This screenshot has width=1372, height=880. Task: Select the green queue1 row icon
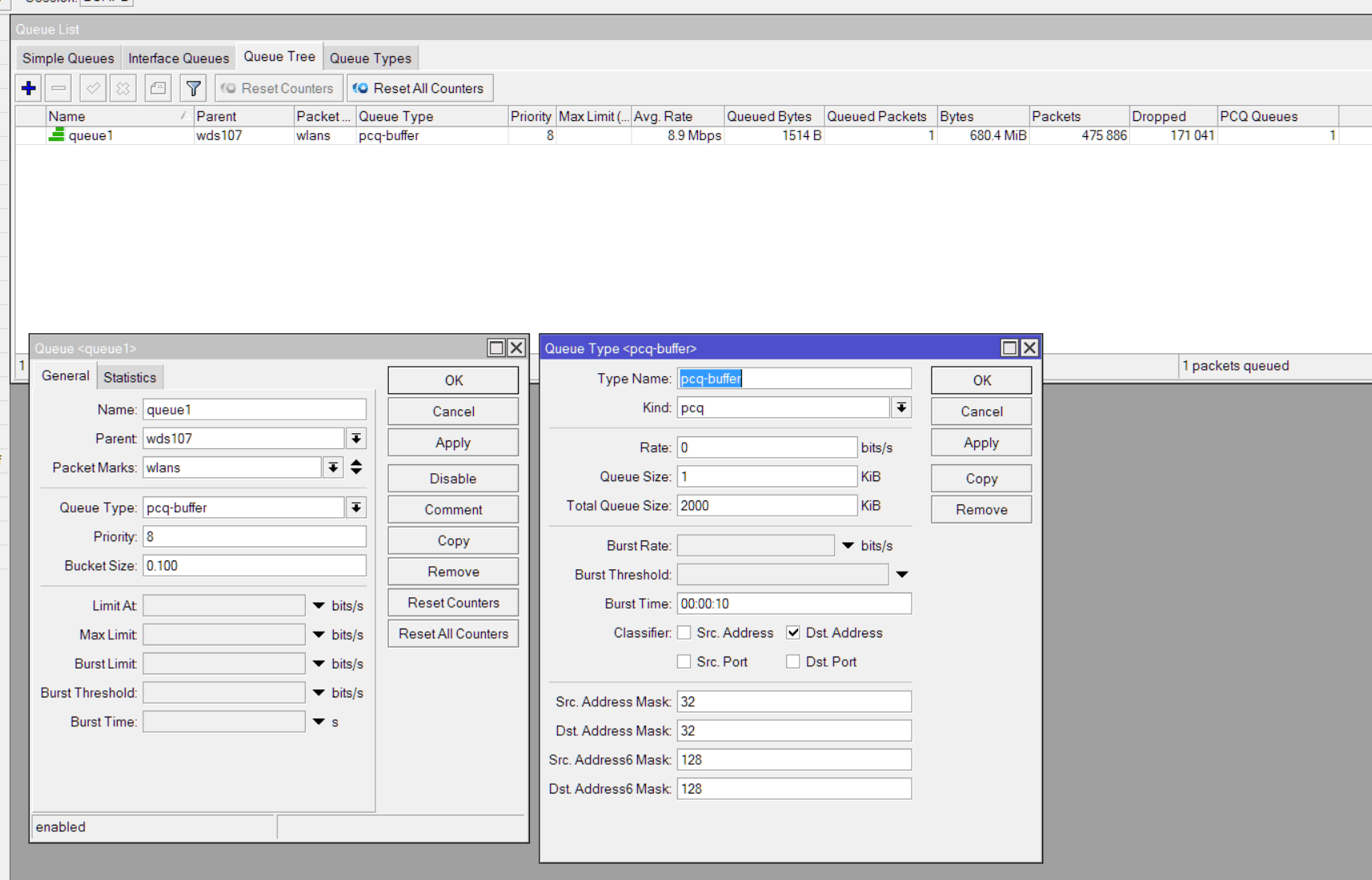point(56,135)
